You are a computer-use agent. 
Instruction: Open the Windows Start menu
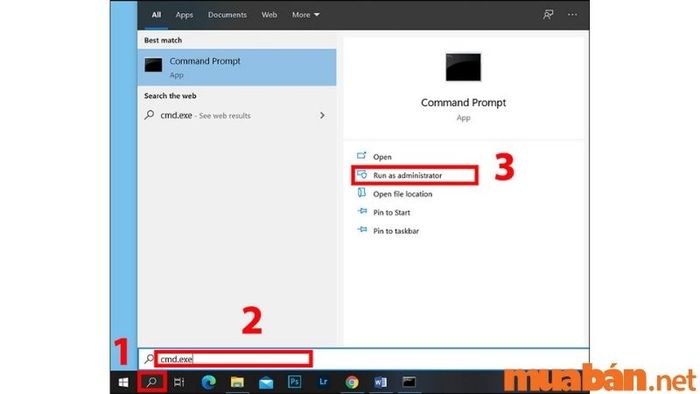click(124, 382)
